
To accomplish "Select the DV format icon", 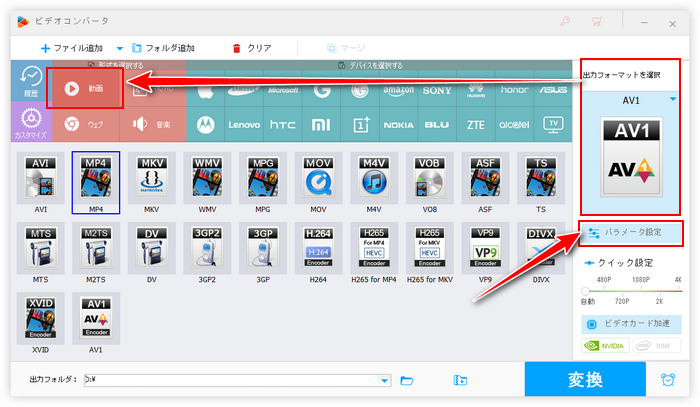I will point(151,248).
